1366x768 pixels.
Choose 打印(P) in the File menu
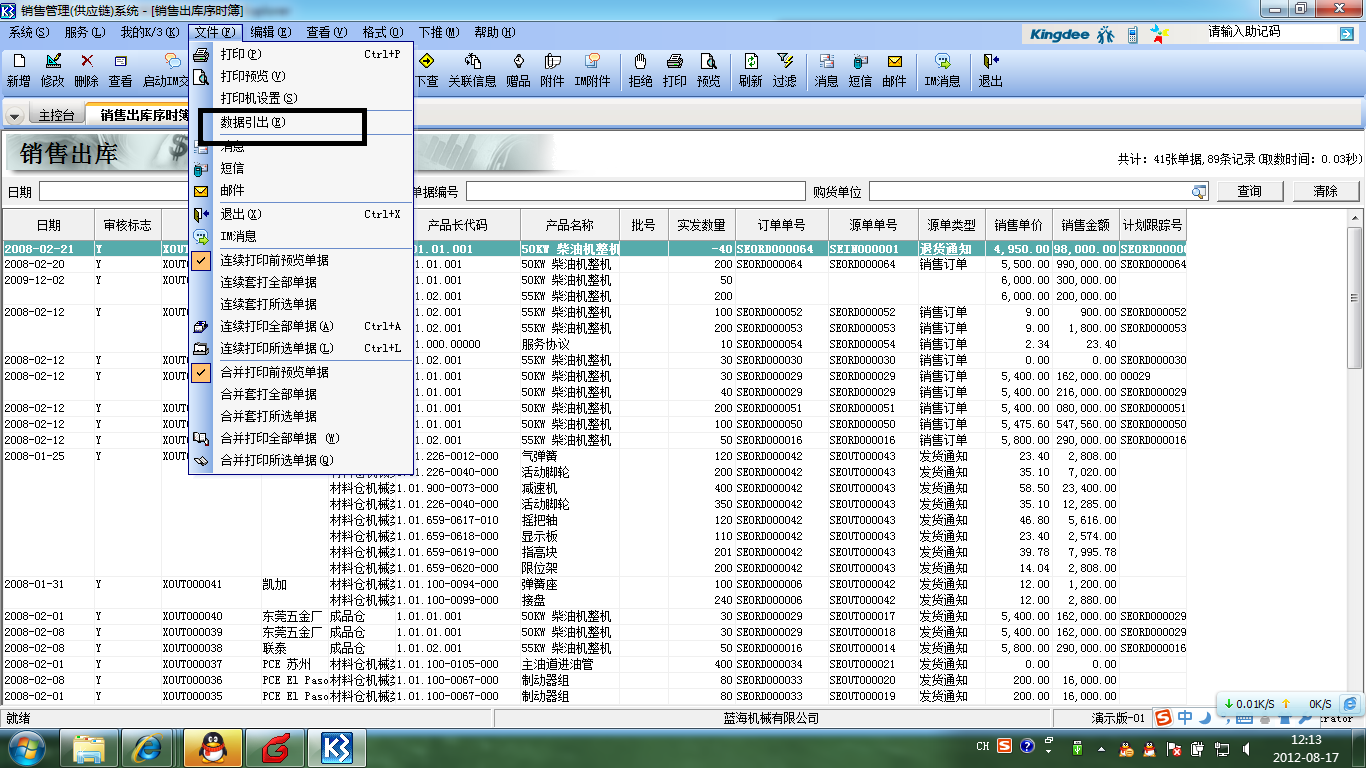301,54
